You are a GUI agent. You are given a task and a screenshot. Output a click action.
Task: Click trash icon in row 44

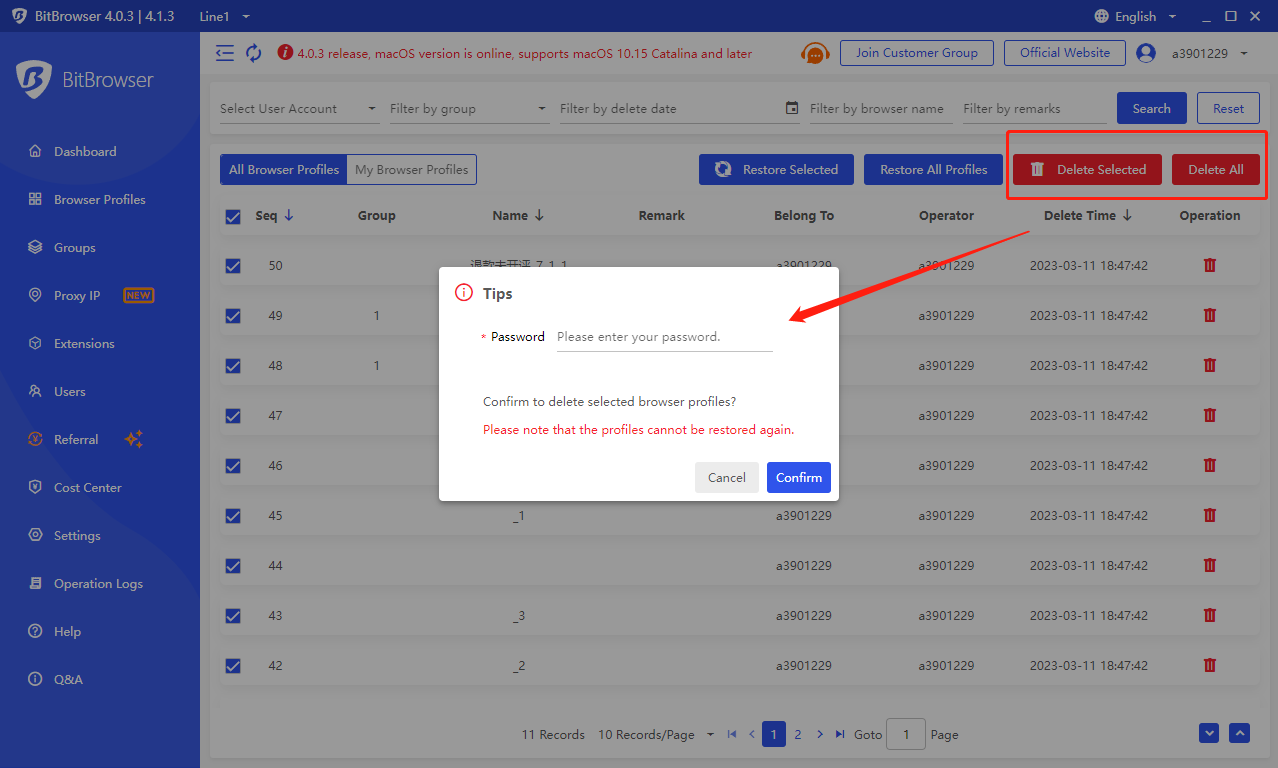(1209, 565)
